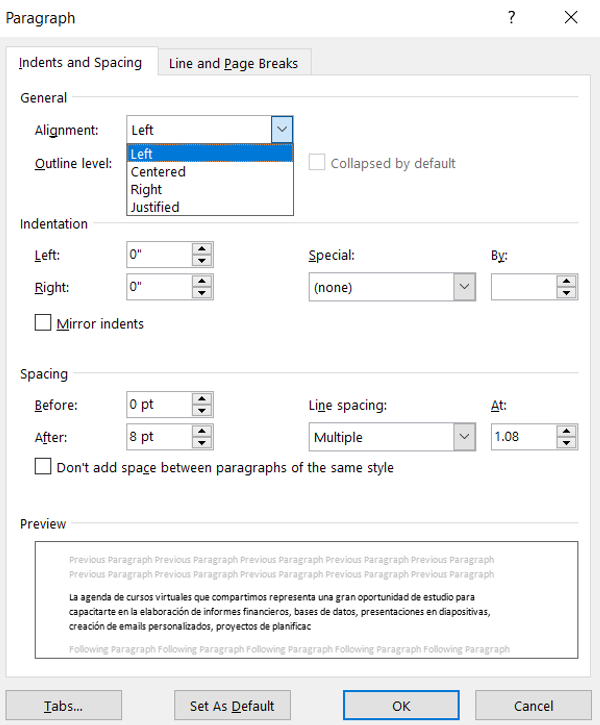
Task: Decrease the After spacing down arrow
Action: point(202,442)
